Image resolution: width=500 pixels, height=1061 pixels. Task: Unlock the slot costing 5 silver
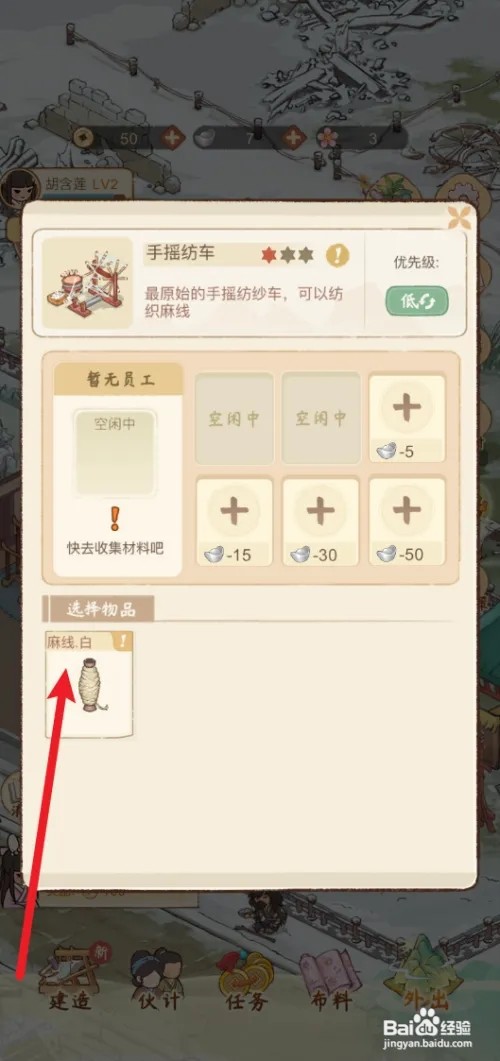(407, 417)
